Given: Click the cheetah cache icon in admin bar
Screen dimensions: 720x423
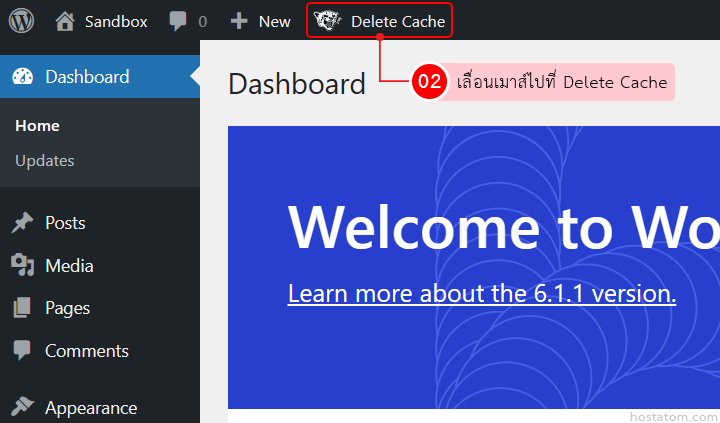Looking at the screenshot, I should 327,20.
